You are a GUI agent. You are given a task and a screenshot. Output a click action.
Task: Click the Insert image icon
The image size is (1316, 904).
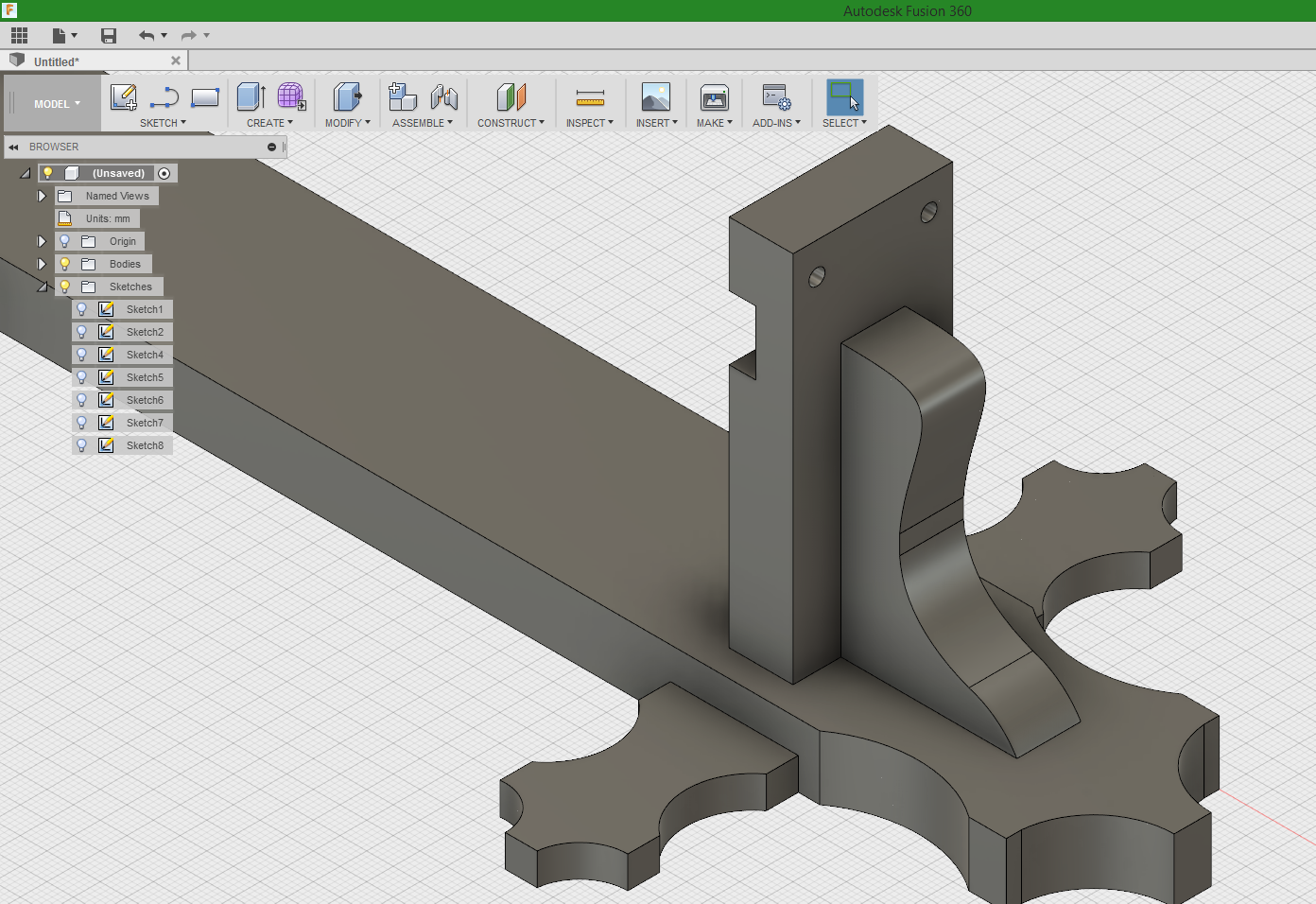tap(656, 97)
